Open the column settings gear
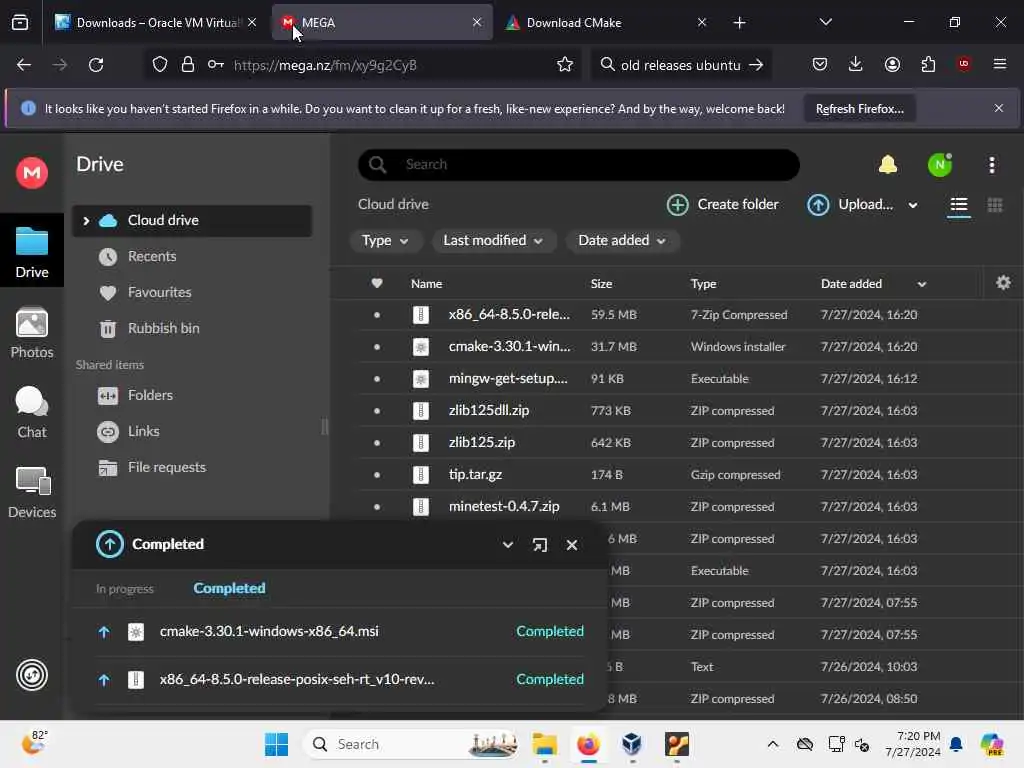The width and height of the screenshot is (1024, 768). pos(1003,283)
